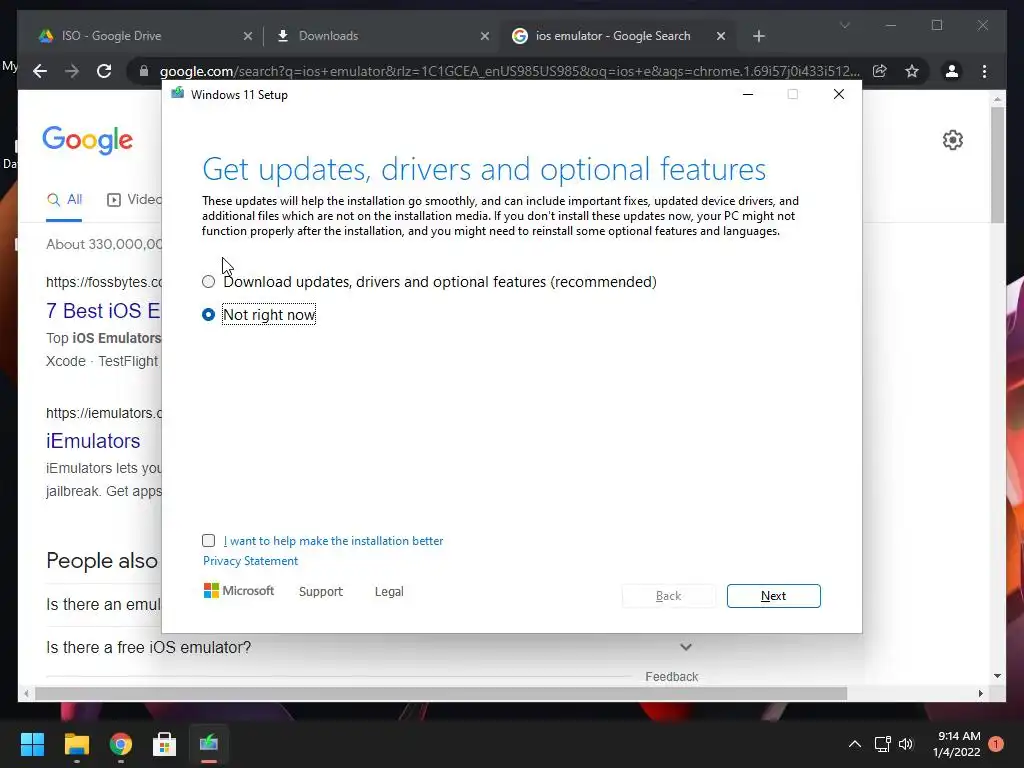The width and height of the screenshot is (1024, 768).
Task: Click the Chrome address bar URL
Action: coord(509,71)
